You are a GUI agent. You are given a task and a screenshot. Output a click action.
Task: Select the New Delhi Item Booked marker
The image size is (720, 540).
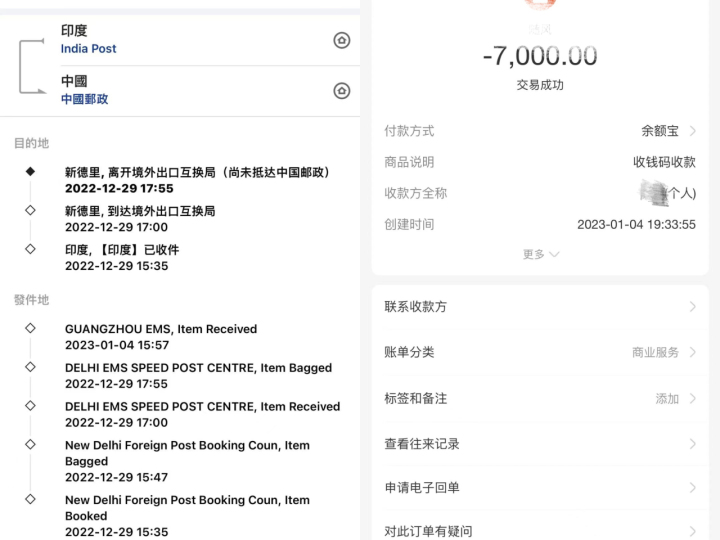pos(30,499)
